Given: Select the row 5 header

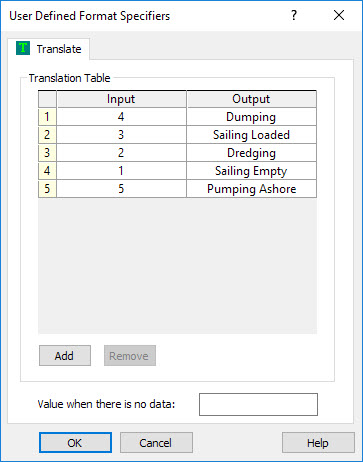Looking at the screenshot, I should (x=47, y=189).
